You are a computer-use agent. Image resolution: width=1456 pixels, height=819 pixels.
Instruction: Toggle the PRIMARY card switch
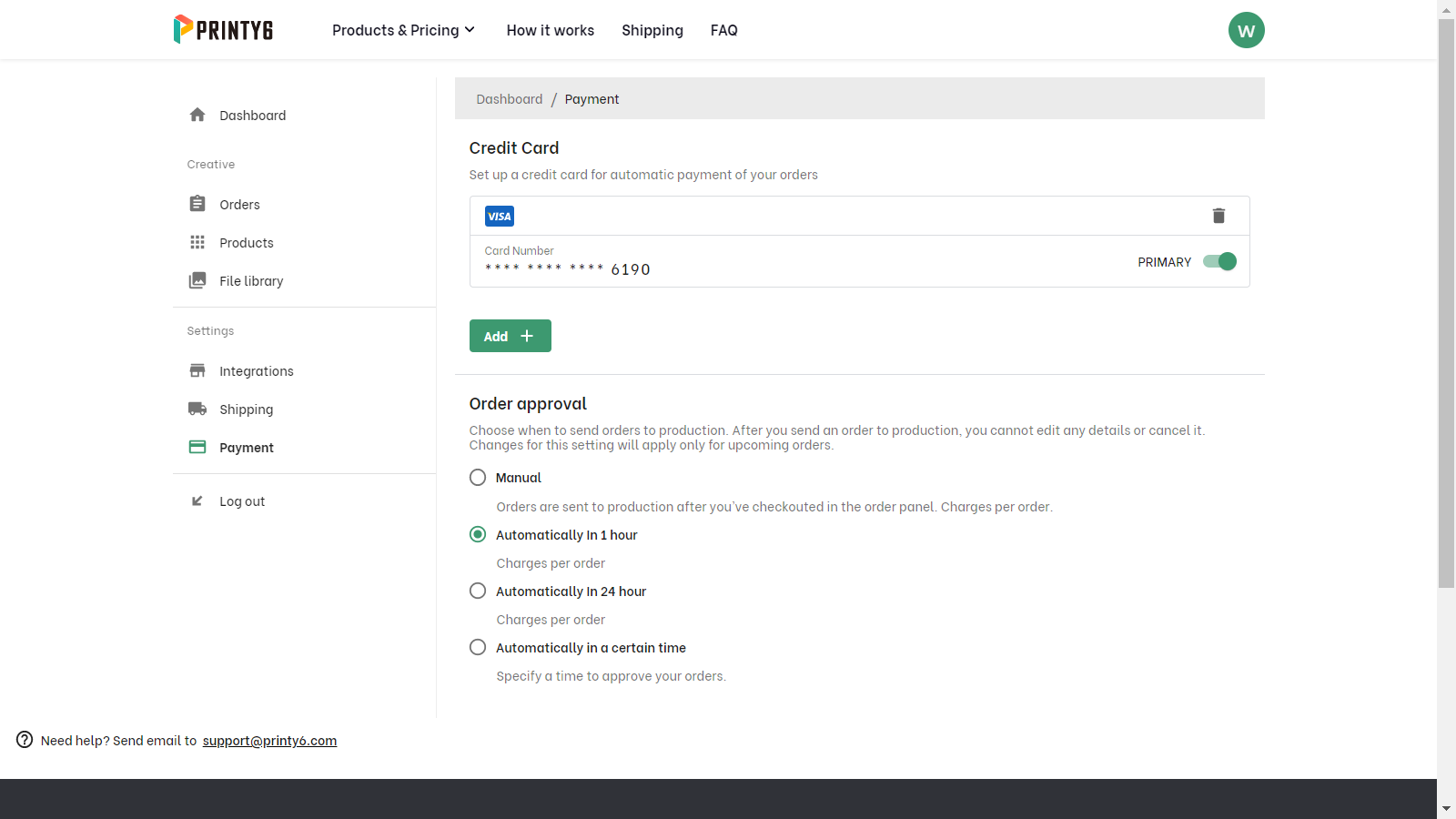[1219, 262]
